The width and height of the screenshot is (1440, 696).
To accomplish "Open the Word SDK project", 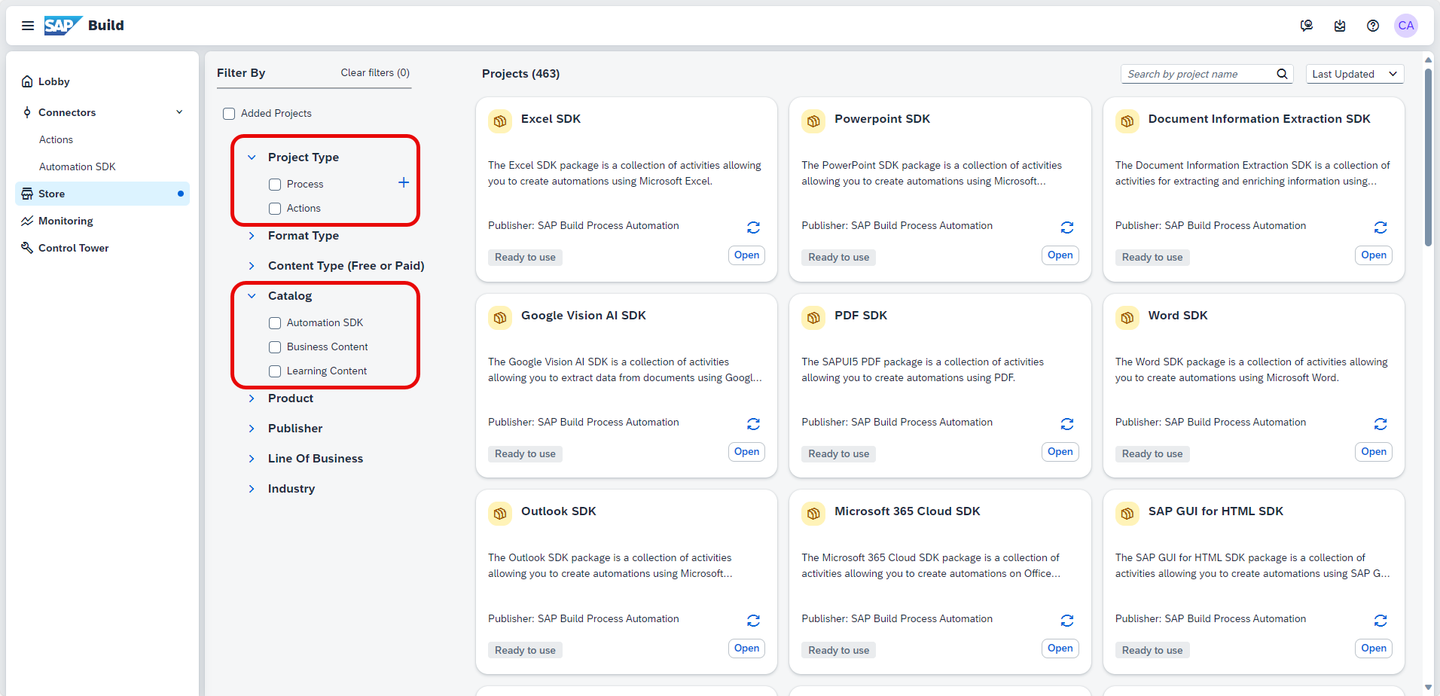I will [x=1374, y=452].
